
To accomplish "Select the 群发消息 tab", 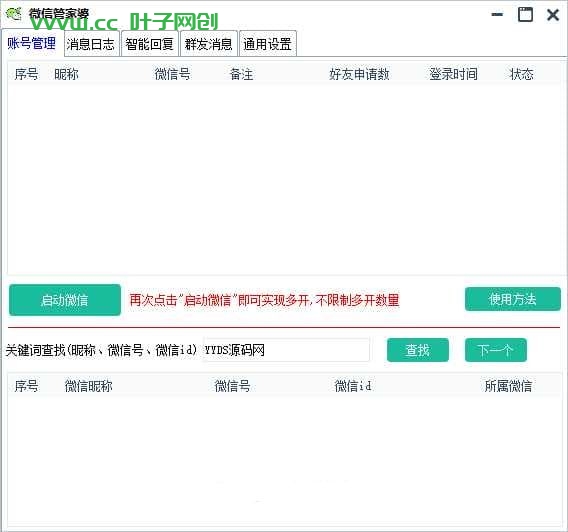I will [x=209, y=44].
